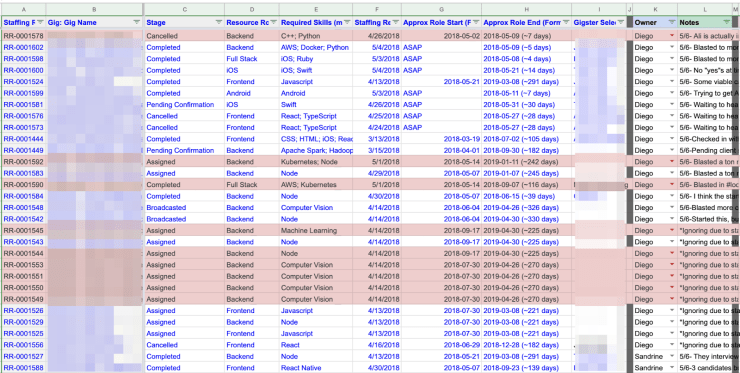This screenshot has width=740, height=373.
Task: Select Full Stack role in row RR-0001598
Action: (x=252, y=59)
